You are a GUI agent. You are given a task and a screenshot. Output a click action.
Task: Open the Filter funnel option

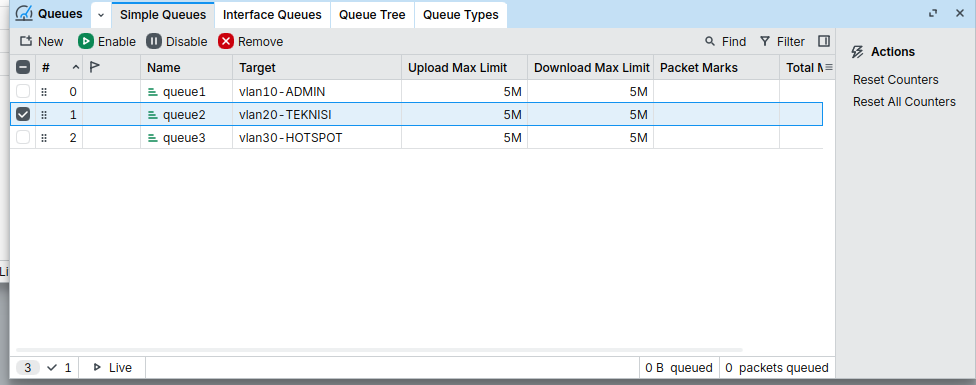(782, 42)
